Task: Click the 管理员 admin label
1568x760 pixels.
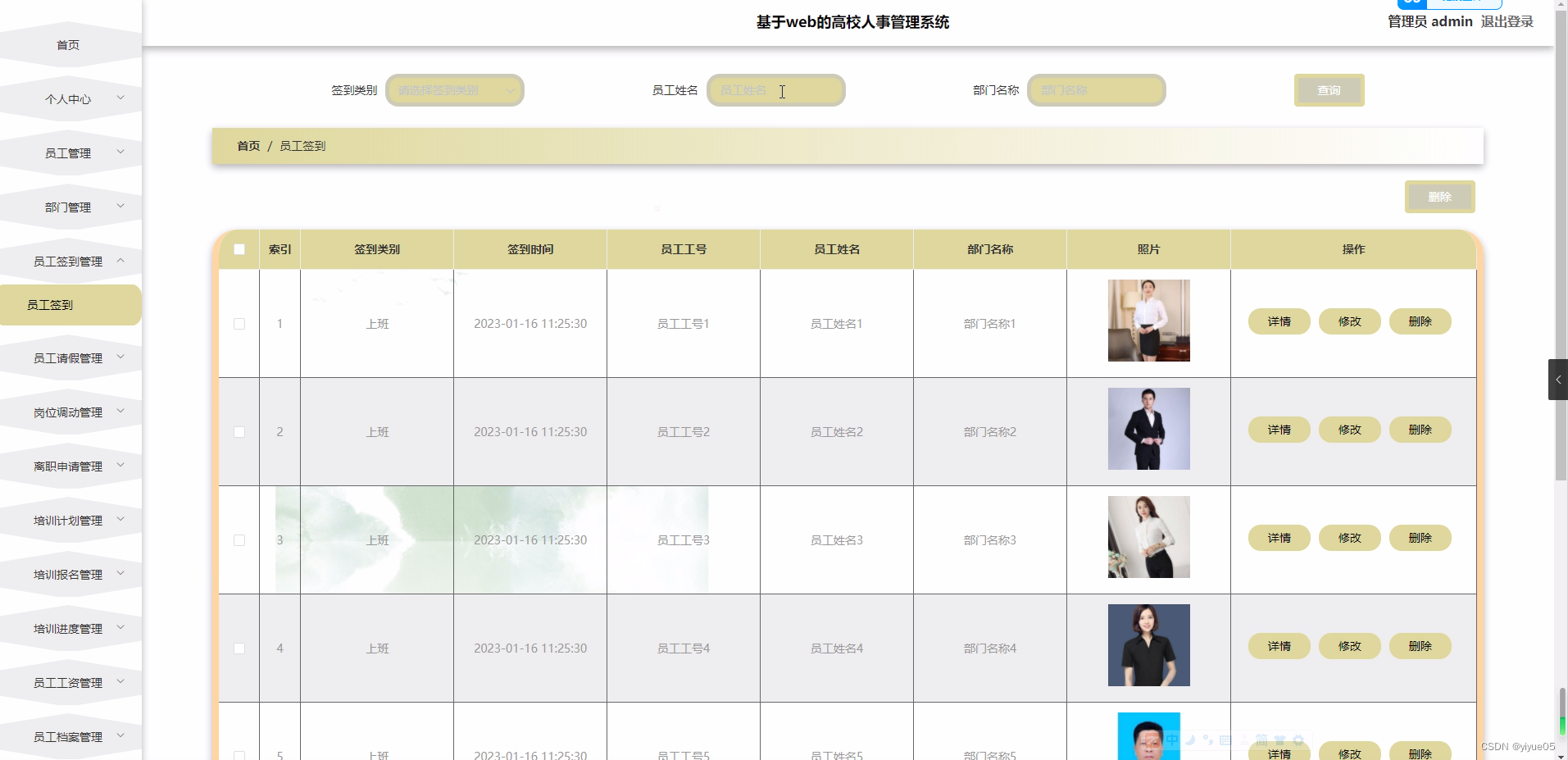Action: pos(1430,21)
